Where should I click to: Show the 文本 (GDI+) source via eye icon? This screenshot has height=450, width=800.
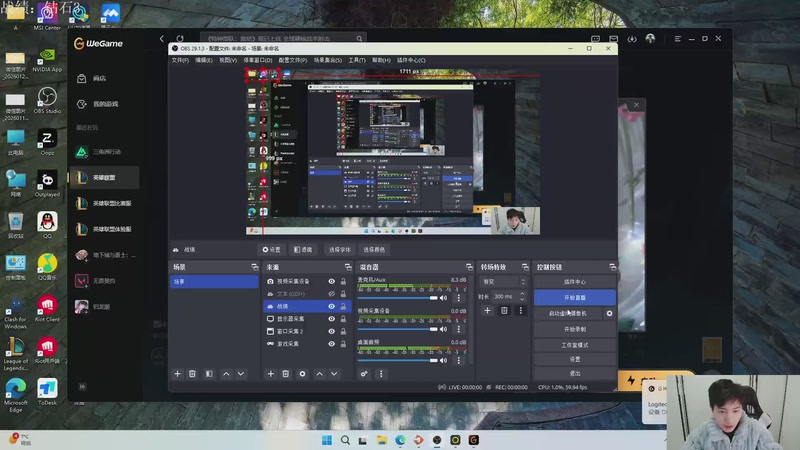pos(332,294)
